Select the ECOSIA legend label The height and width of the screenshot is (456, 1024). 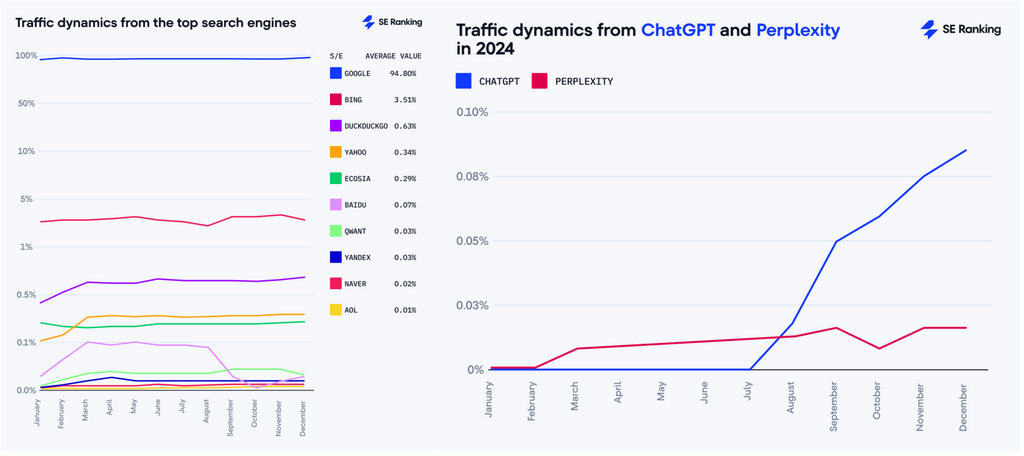click(x=358, y=178)
